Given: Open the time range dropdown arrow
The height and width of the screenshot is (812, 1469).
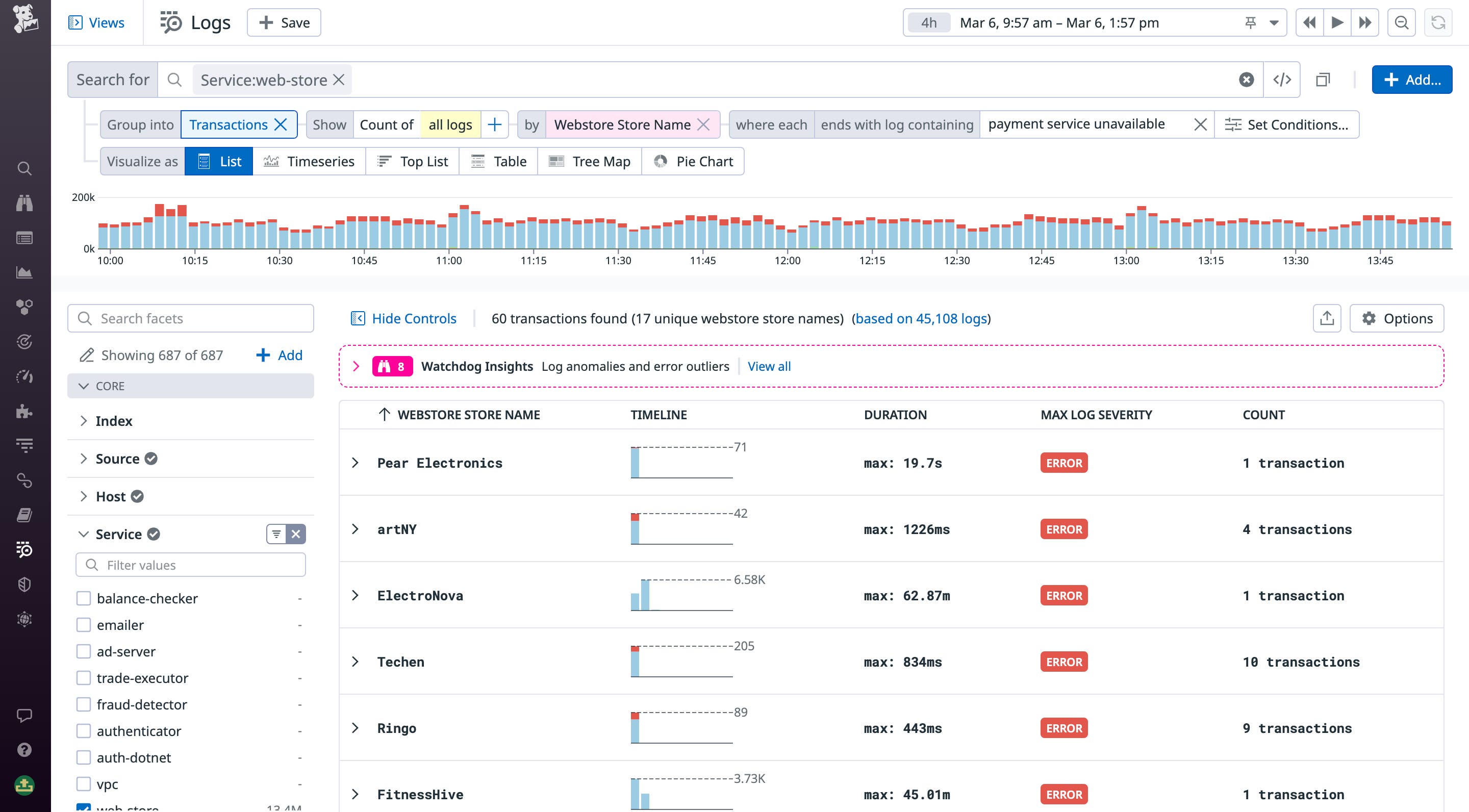Looking at the screenshot, I should [1274, 22].
